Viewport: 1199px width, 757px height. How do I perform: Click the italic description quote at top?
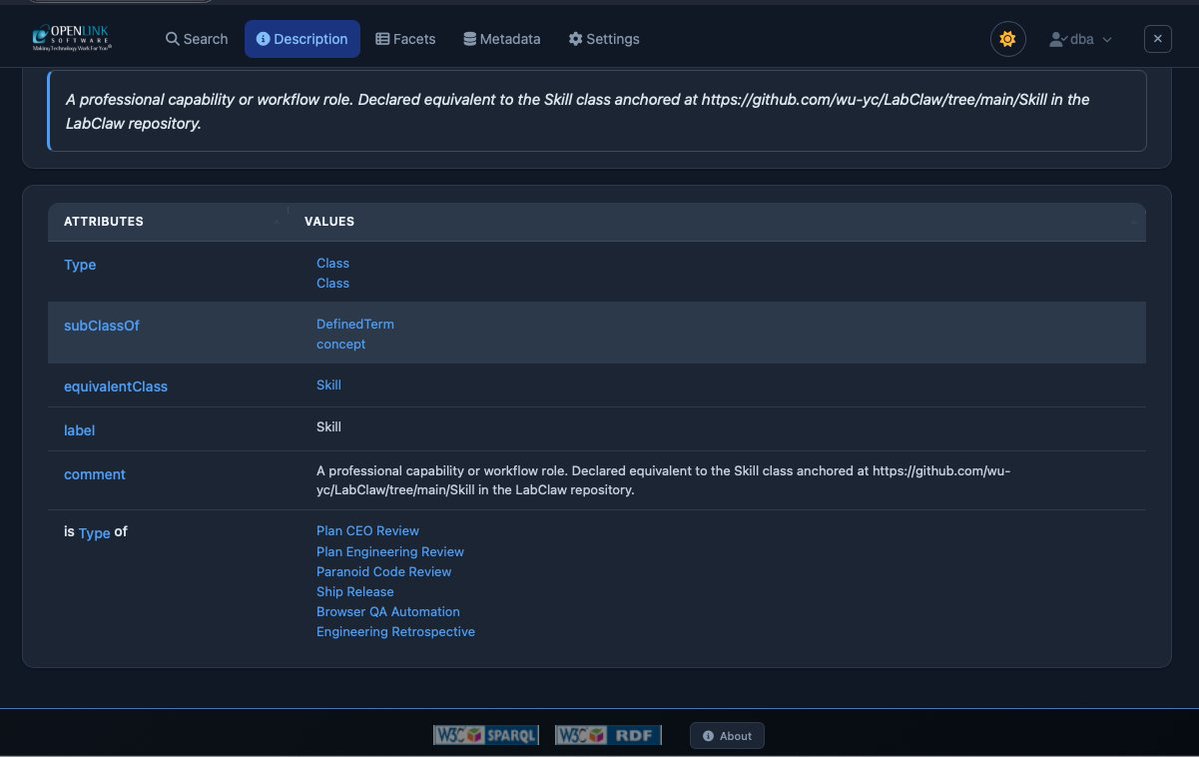pyautogui.click(x=577, y=111)
